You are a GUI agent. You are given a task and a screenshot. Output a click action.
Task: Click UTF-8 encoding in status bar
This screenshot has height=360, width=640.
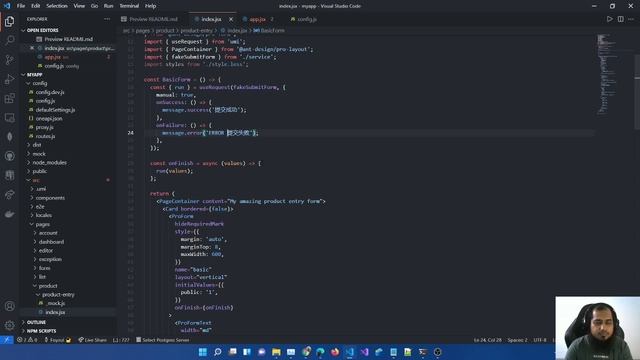540,340
